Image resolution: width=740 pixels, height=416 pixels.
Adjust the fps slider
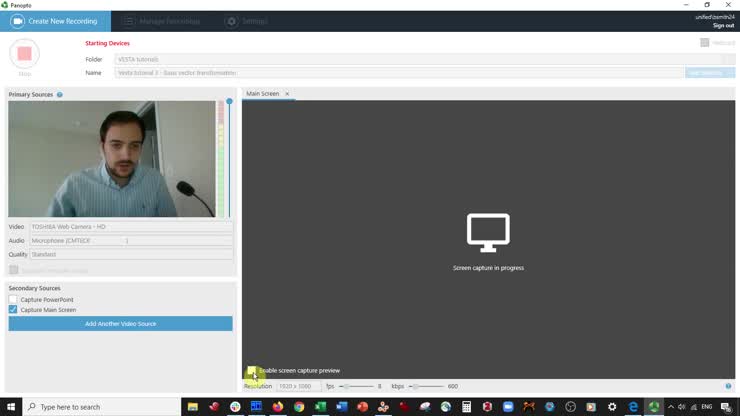[347, 386]
